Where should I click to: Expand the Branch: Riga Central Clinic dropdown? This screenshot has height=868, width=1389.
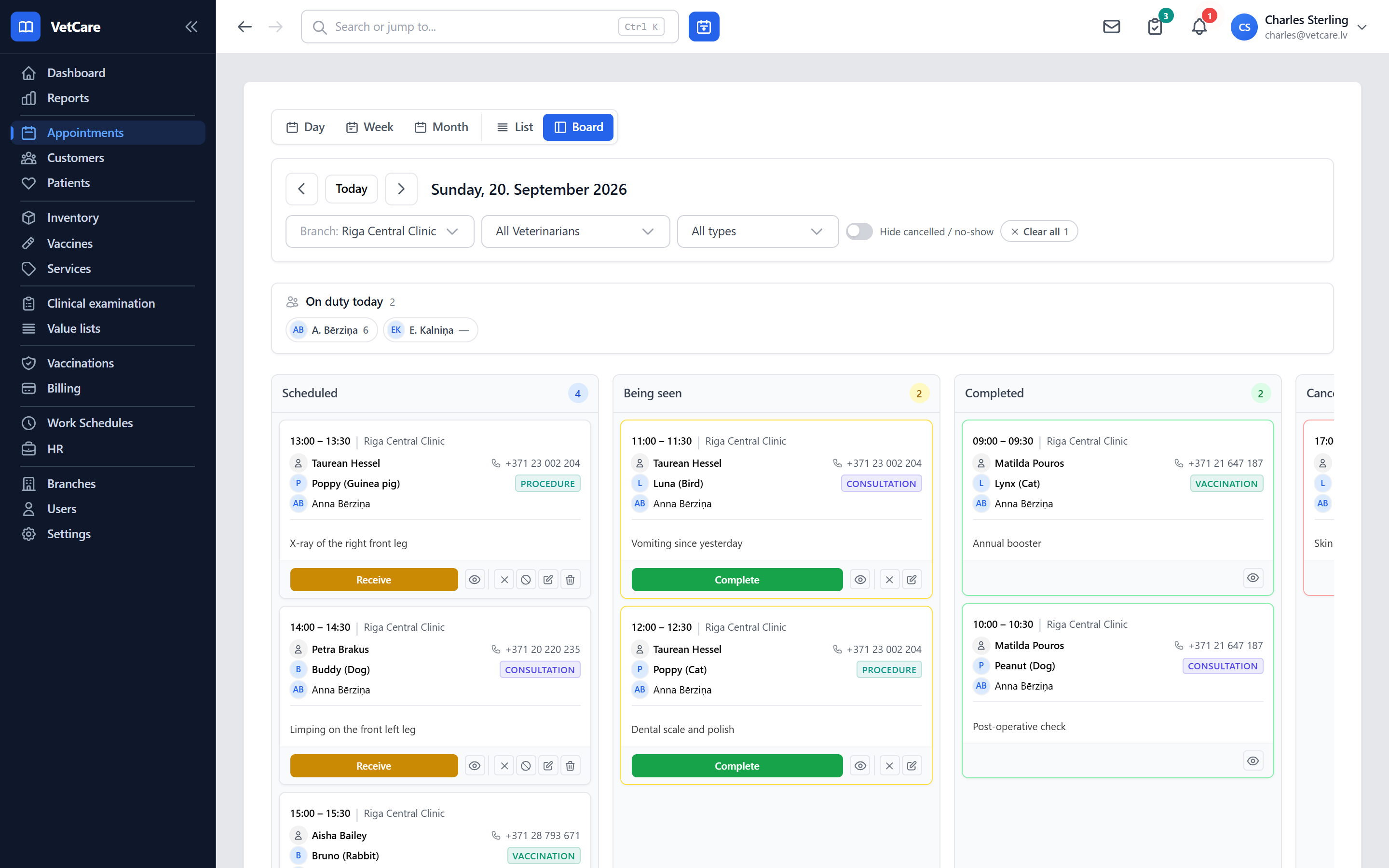click(380, 231)
